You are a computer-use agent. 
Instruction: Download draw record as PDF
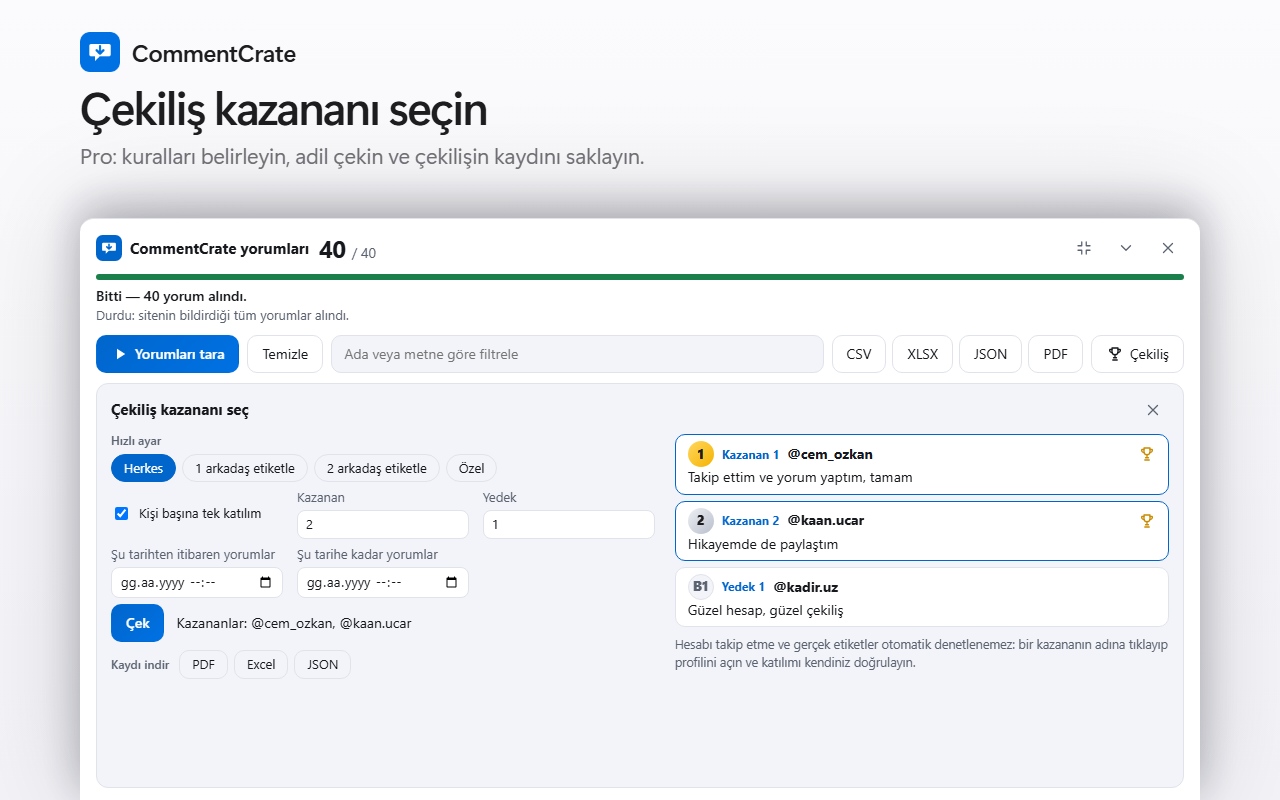point(203,665)
